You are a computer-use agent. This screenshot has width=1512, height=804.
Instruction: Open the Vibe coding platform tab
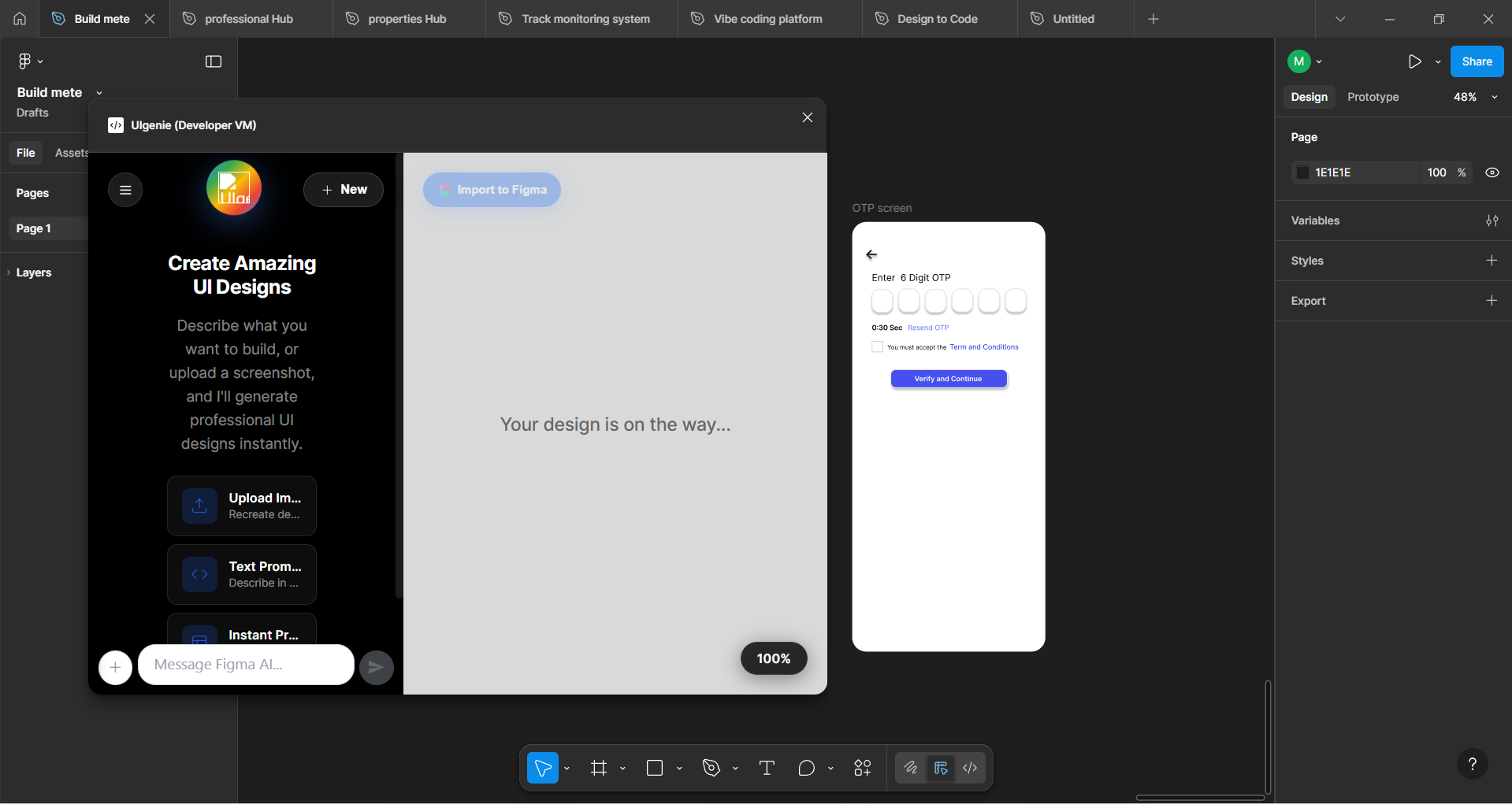(x=768, y=19)
